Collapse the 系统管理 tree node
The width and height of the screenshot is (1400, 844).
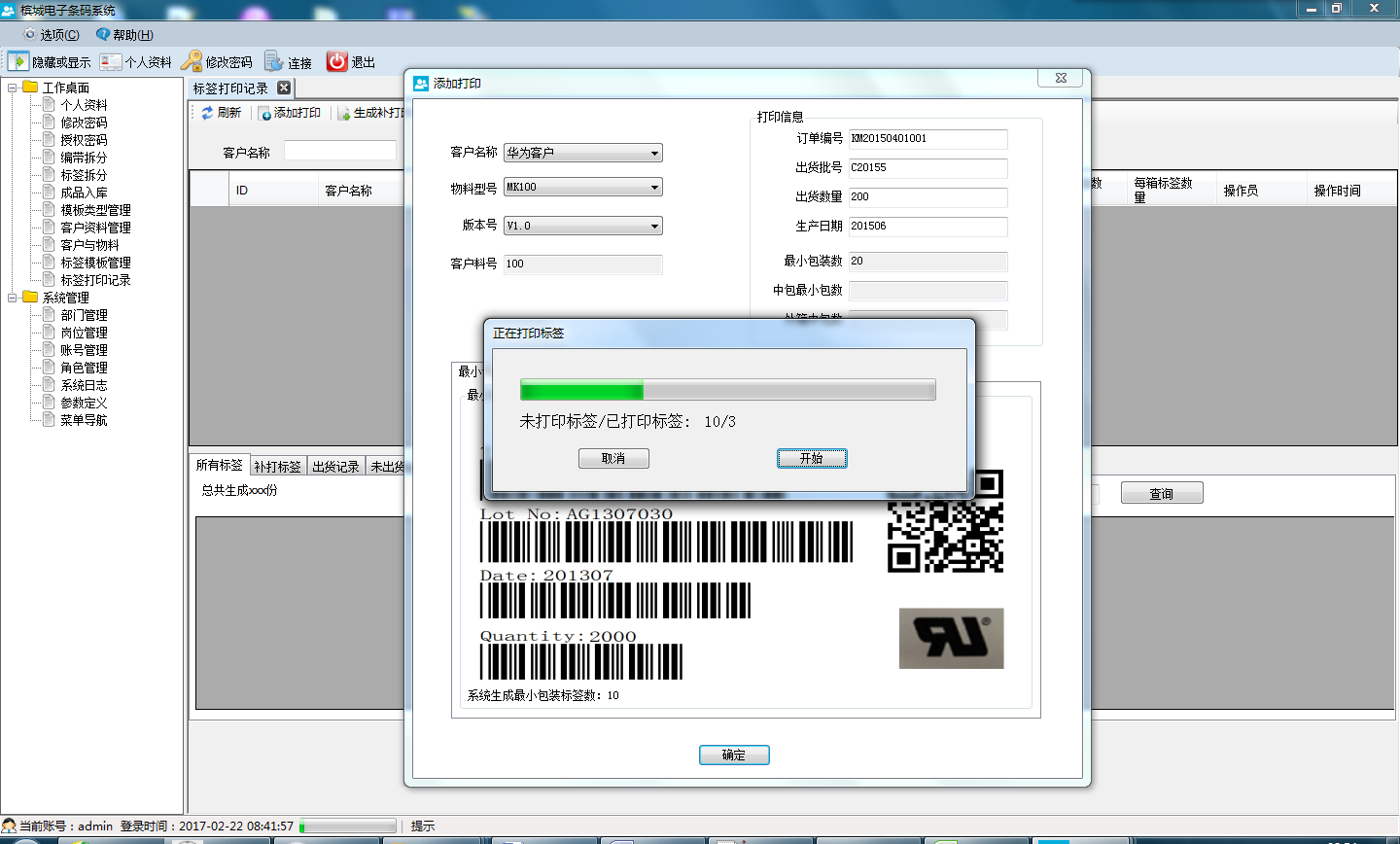[13, 298]
